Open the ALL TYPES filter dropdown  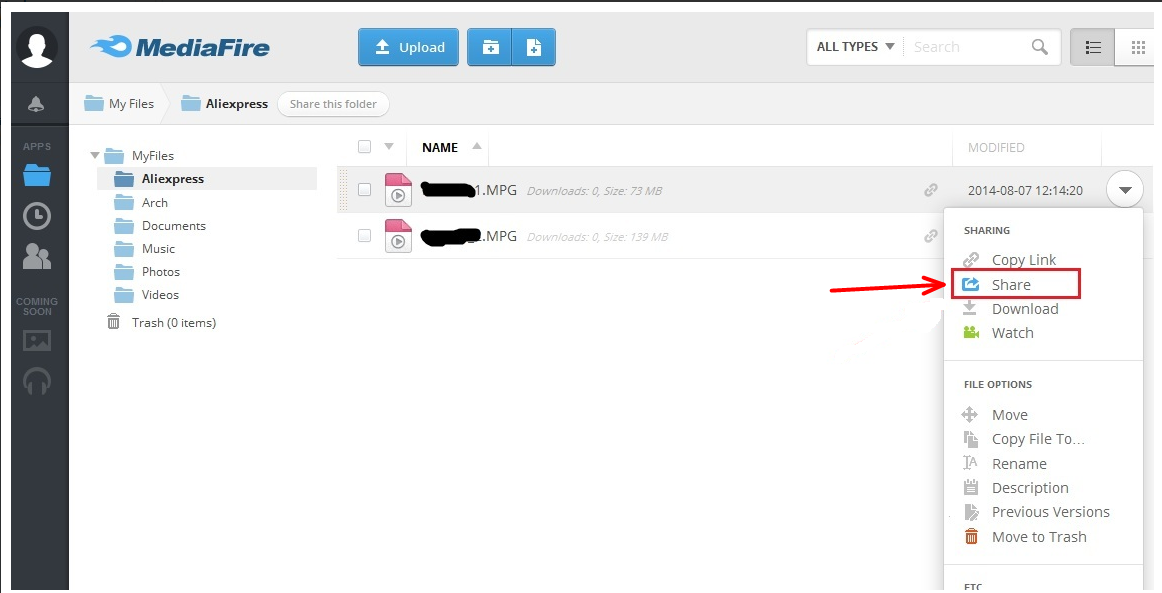855,47
